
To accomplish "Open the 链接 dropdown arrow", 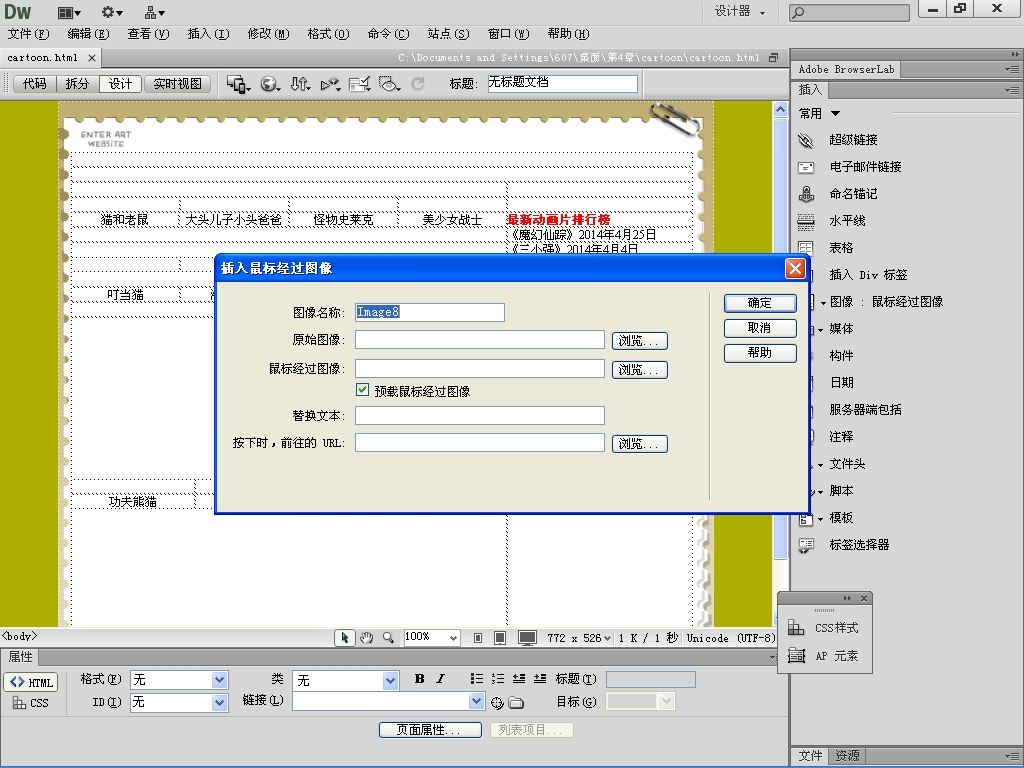I will pos(477,701).
